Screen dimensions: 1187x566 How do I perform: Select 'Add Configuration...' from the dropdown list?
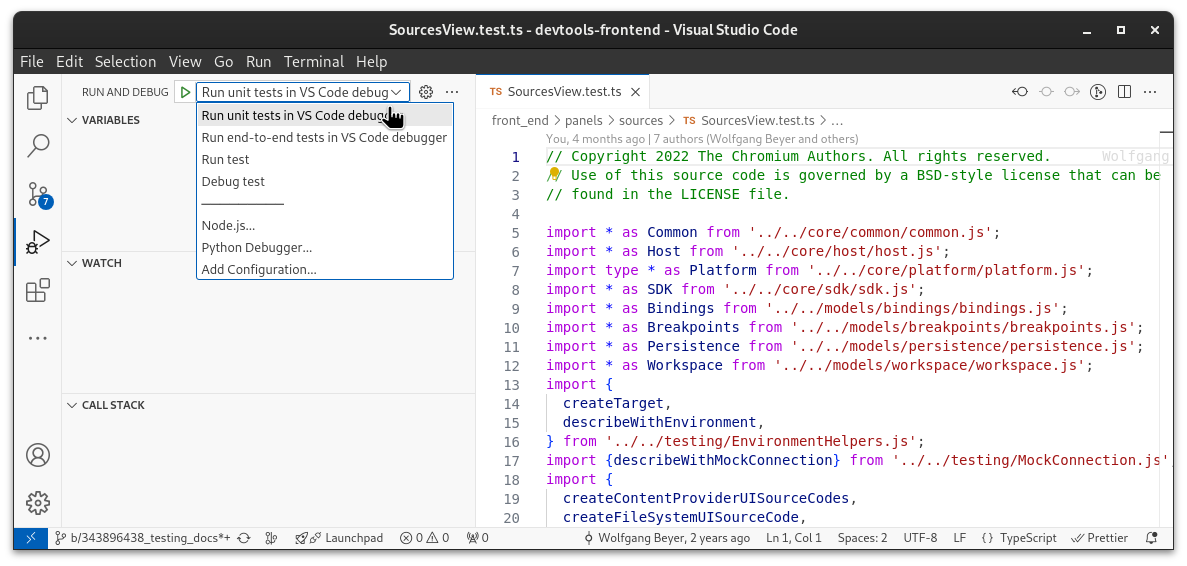259,269
